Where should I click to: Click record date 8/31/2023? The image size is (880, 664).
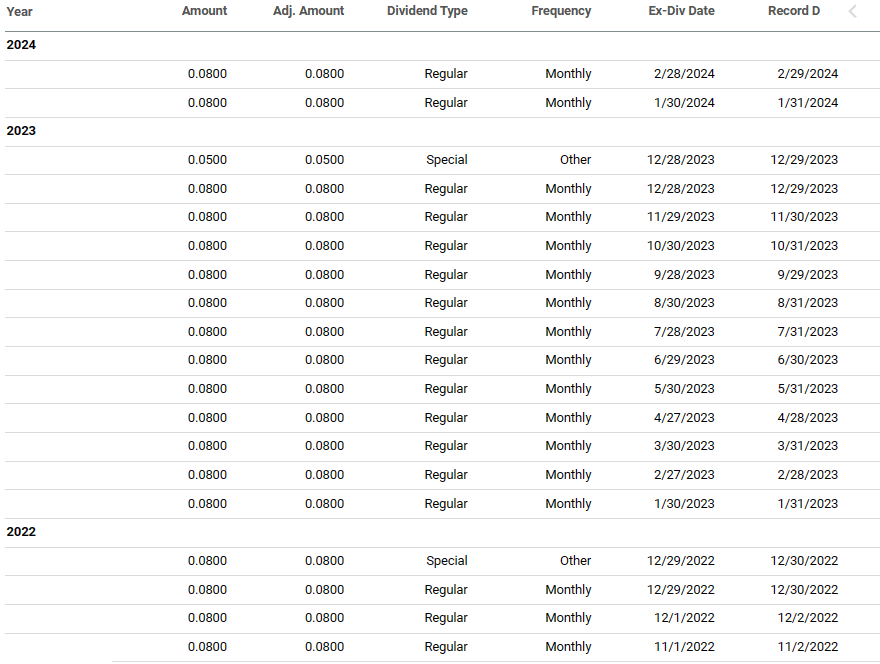(808, 303)
